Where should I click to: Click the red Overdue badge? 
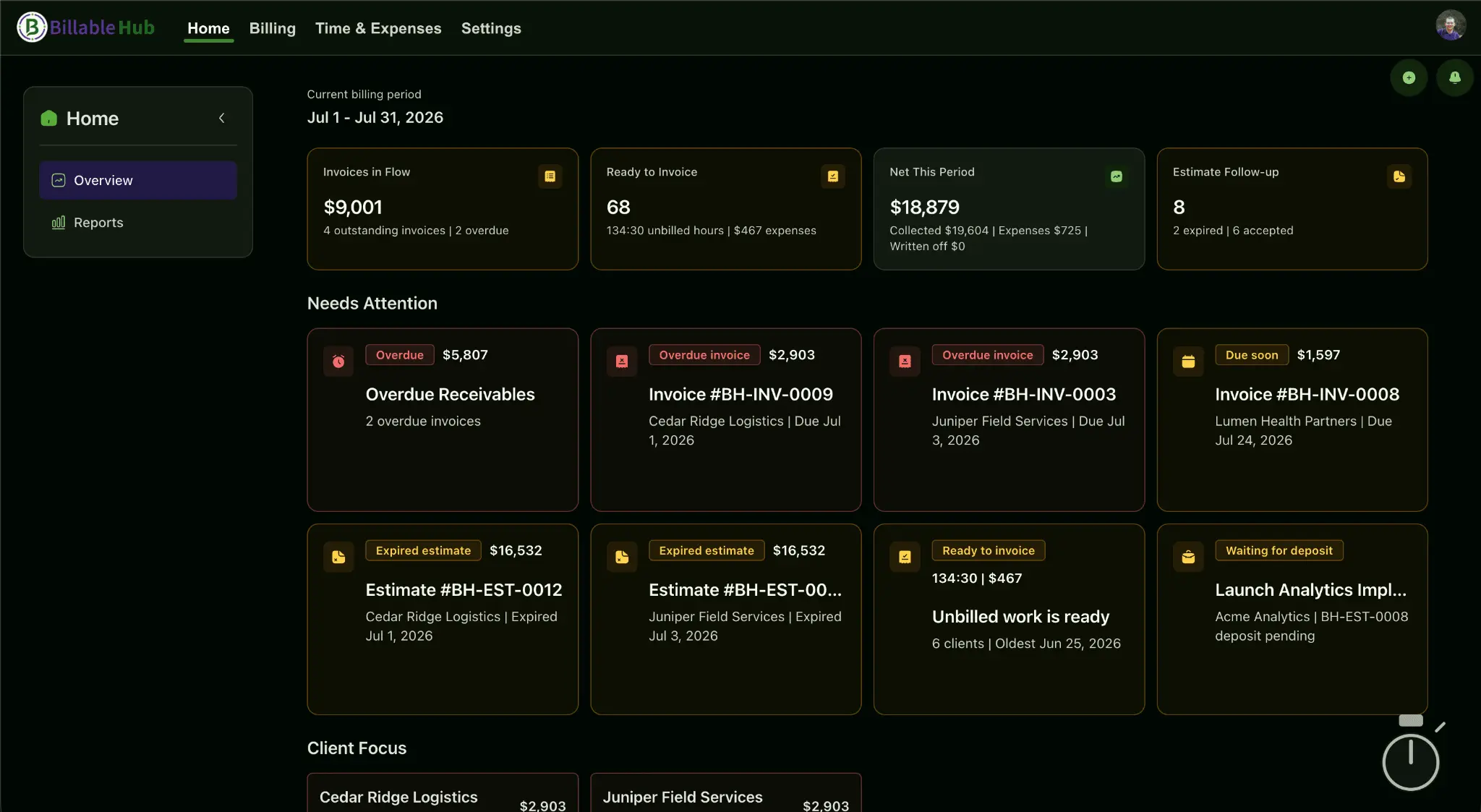[400, 355]
